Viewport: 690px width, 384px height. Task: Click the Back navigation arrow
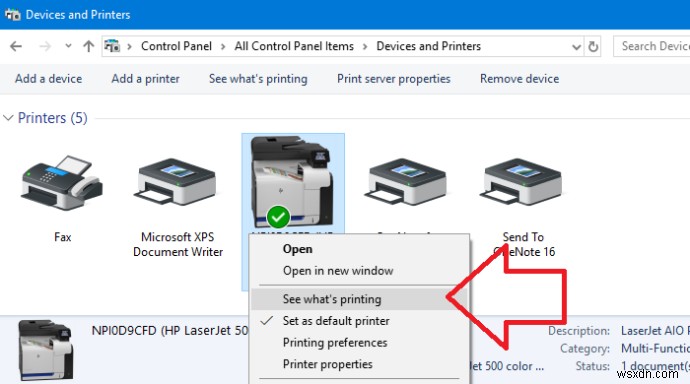click(16, 46)
